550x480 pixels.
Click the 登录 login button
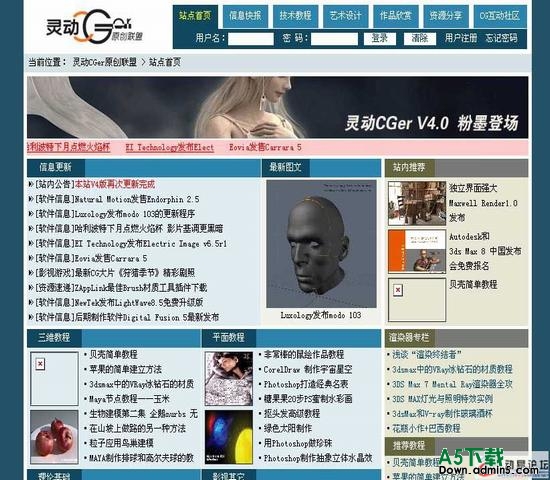380,38
